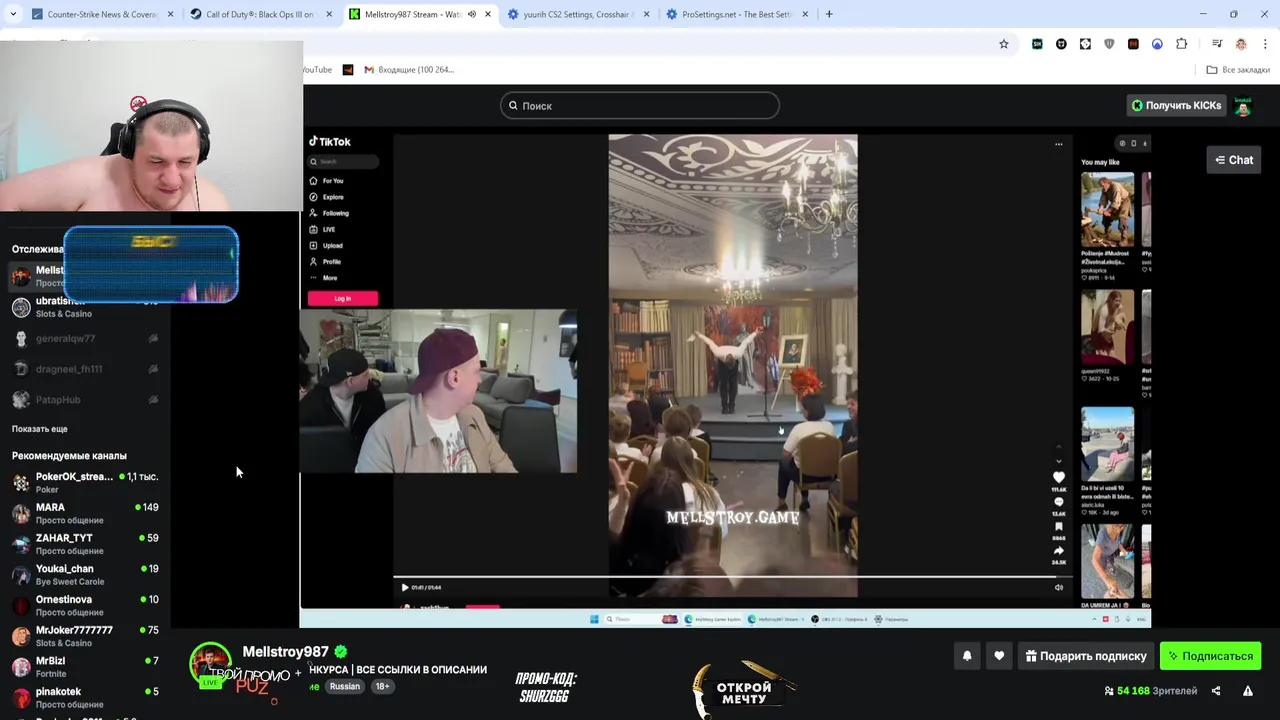Toggle the Chat panel button

1234,160
